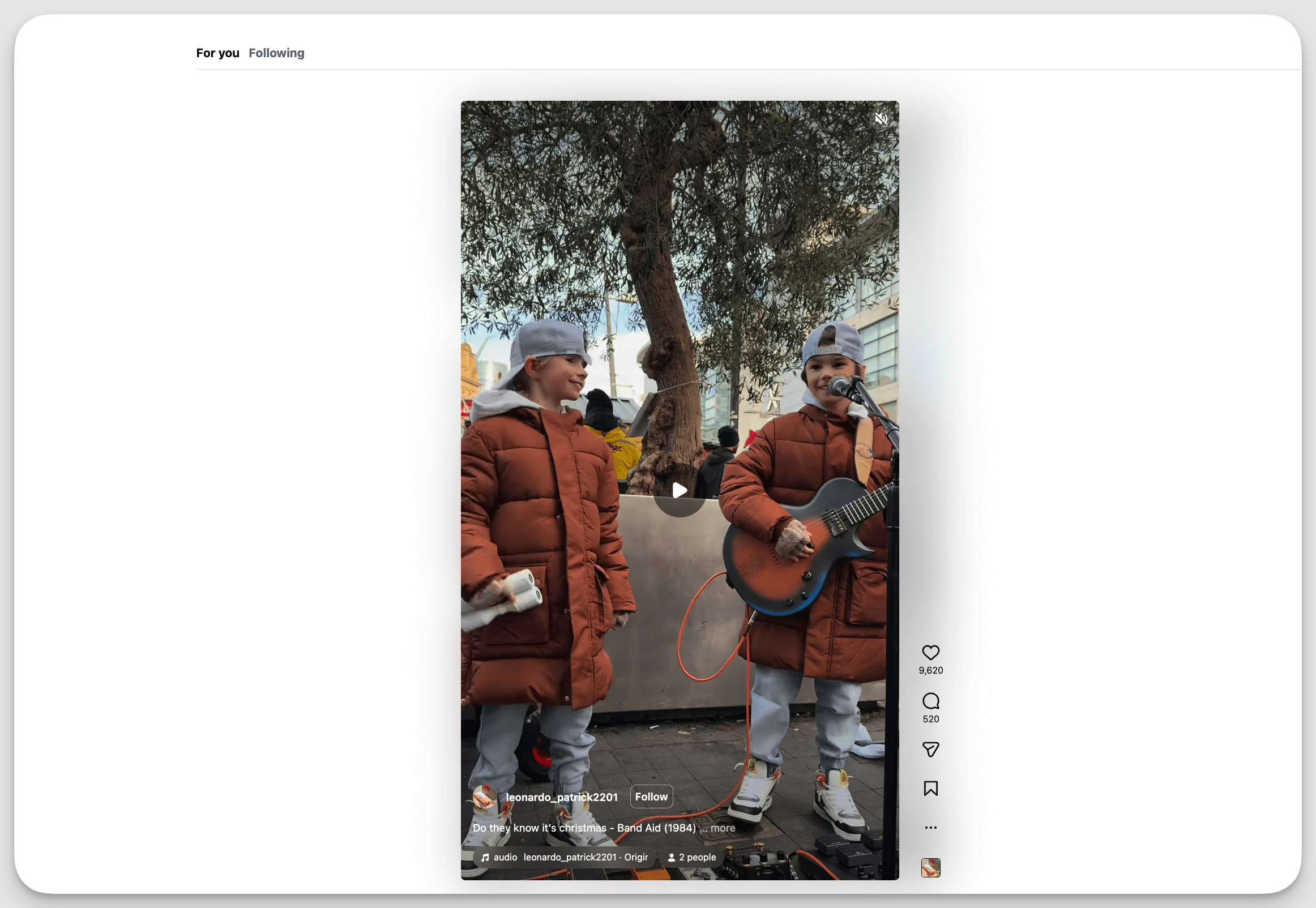Unmute the reel's sound
This screenshot has width=1316, height=908.
click(881, 118)
